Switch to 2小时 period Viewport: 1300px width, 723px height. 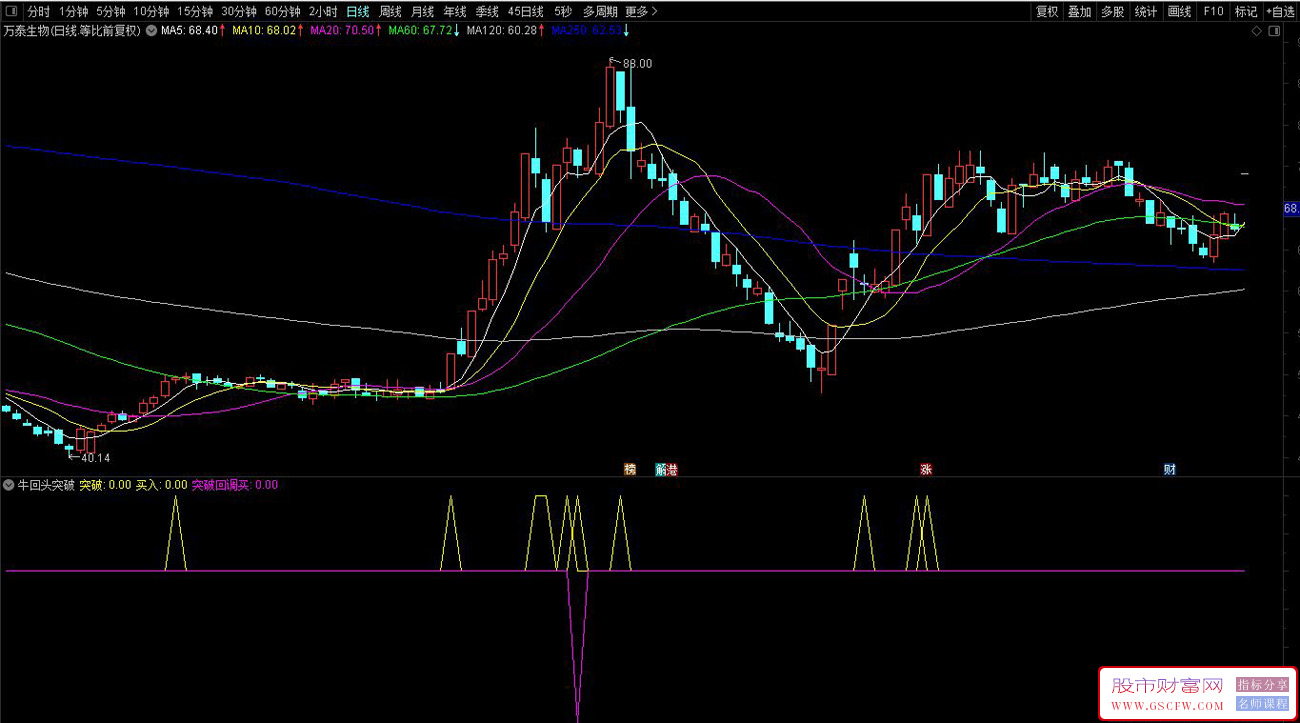point(323,12)
